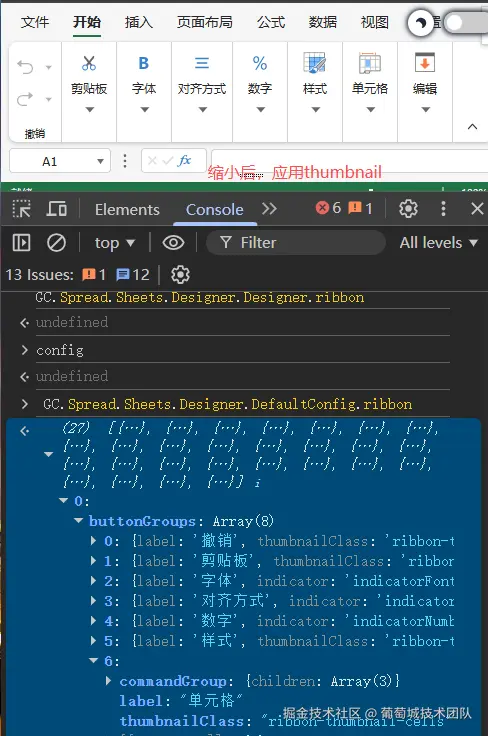Viewport: 488px width, 736px height.
Task: Switch to the 页面布局 ribbon tab
Action: click(x=205, y=22)
